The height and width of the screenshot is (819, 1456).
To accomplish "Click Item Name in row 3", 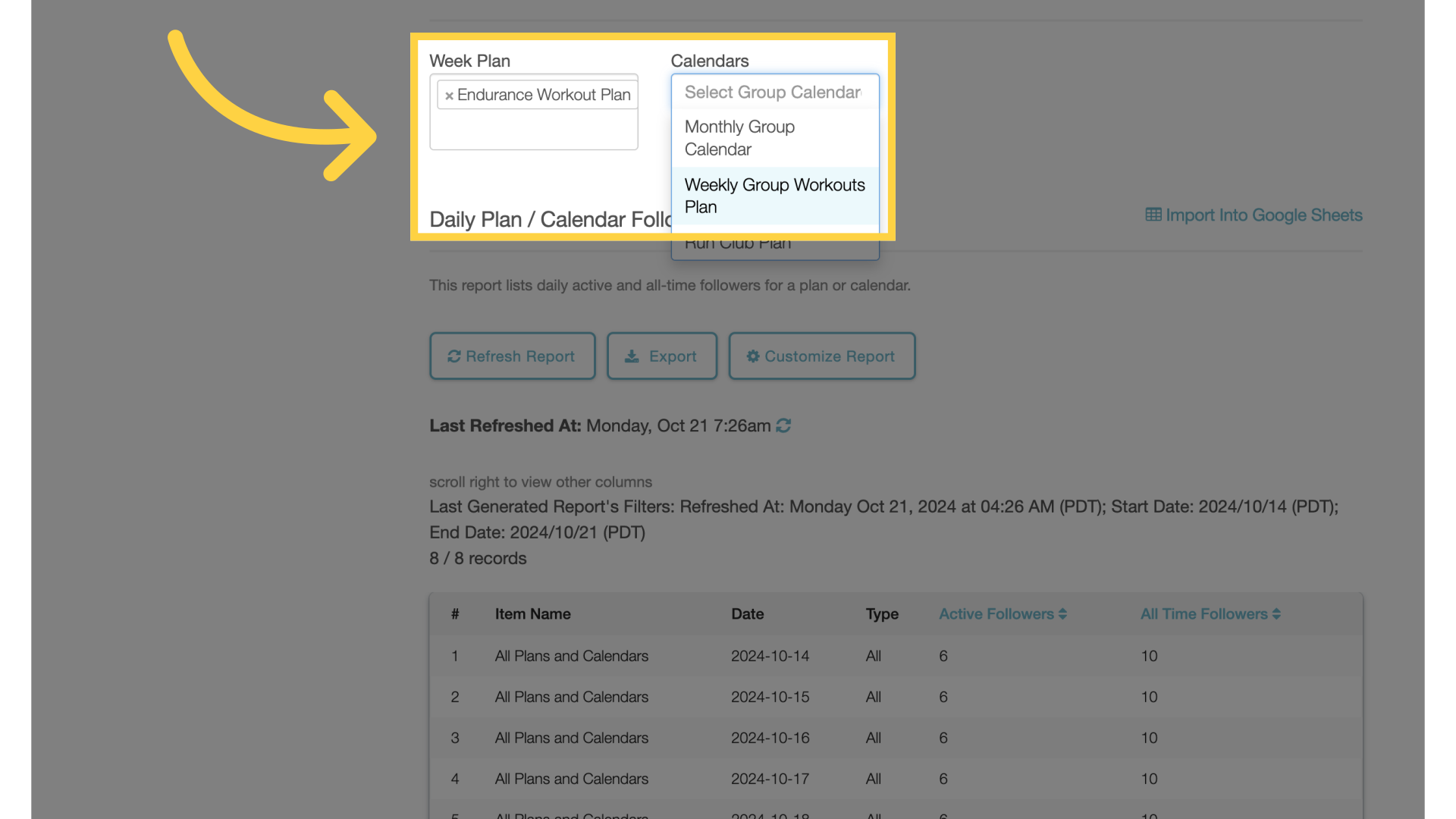I will 571,738.
